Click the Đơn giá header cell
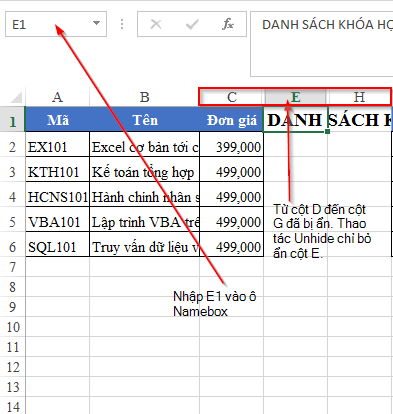The width and height of the screenshot is (393, 414). (x=232, y=119)
